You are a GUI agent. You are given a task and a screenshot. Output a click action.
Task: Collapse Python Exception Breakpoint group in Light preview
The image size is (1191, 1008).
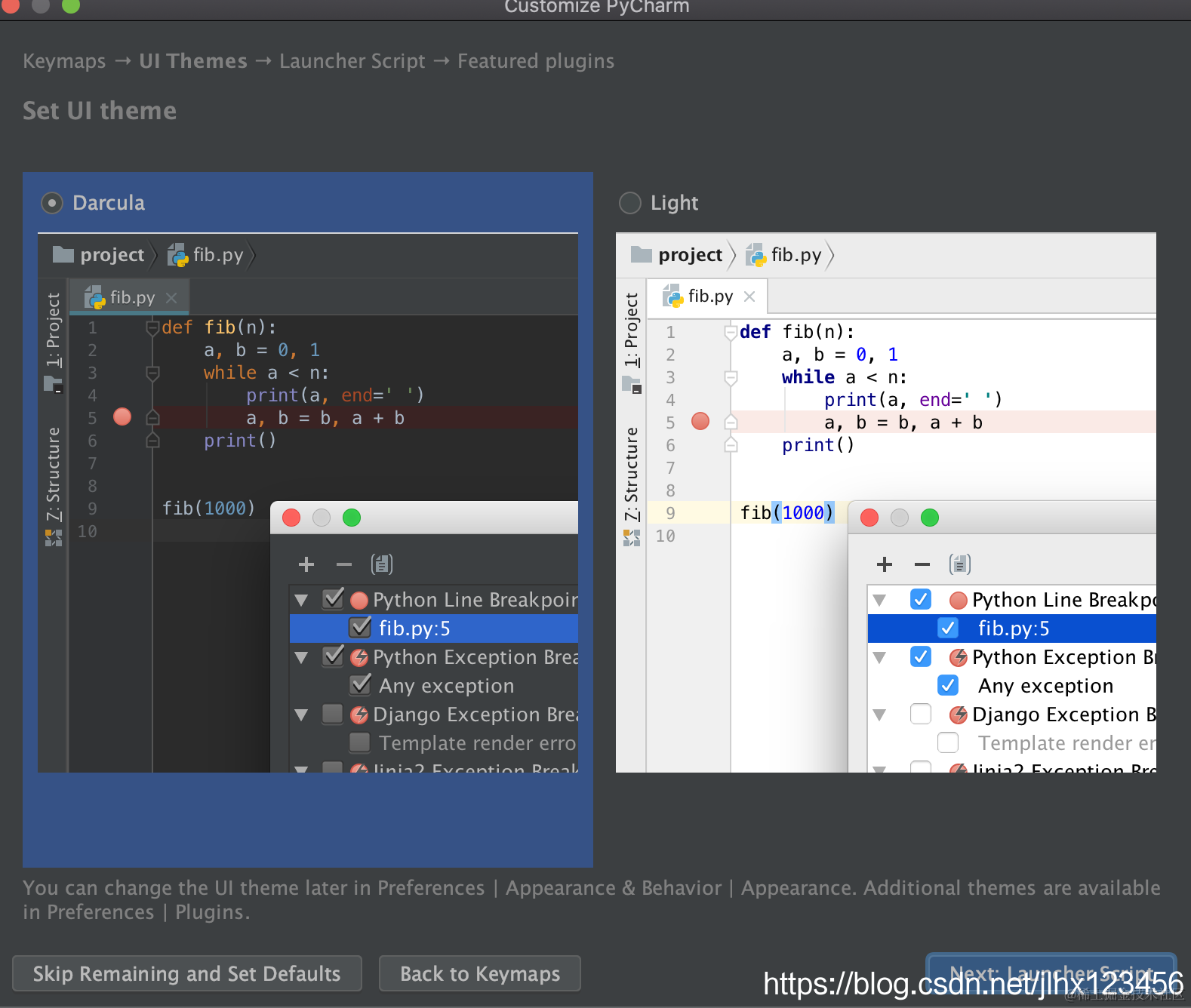click(879, 658)
